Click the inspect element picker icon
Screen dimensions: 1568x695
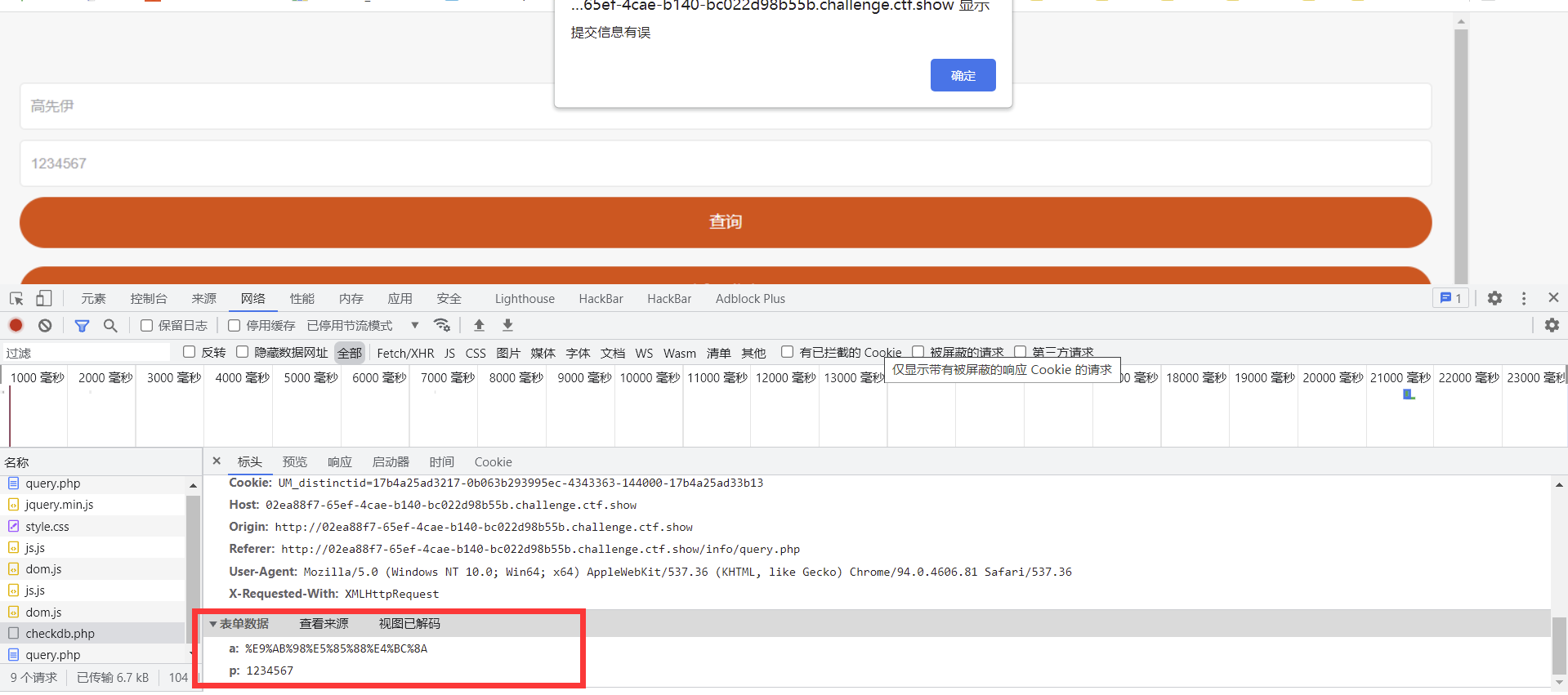pos(16,299)
